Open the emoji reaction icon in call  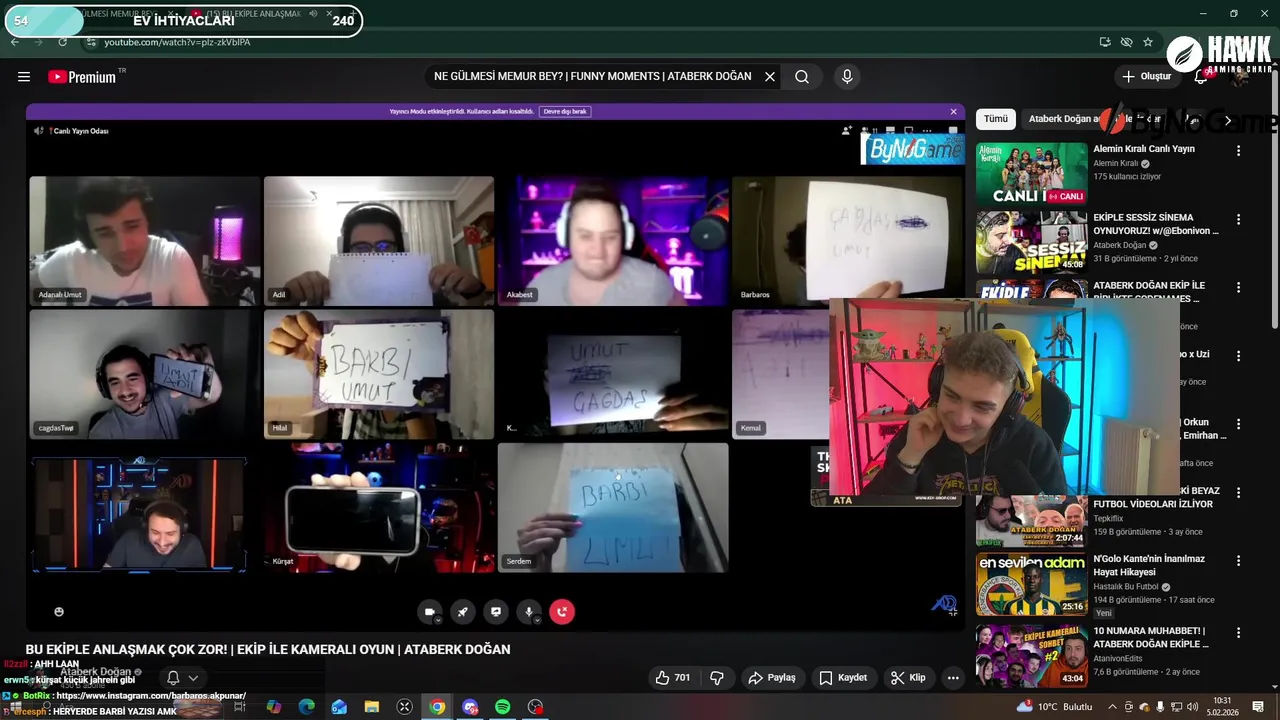tap(59, 611)
